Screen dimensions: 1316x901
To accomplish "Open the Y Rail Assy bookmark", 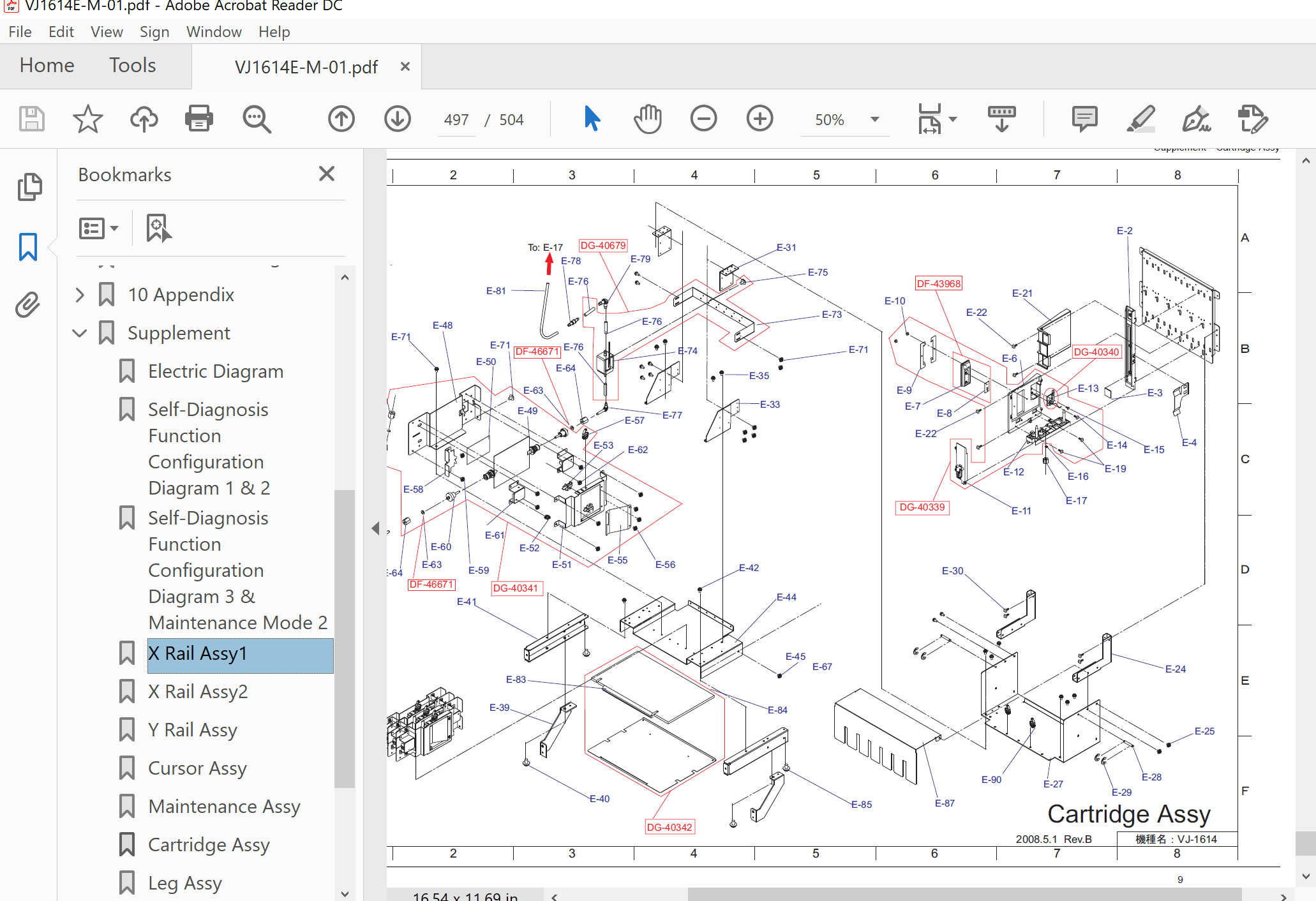I will coord(193,730).
